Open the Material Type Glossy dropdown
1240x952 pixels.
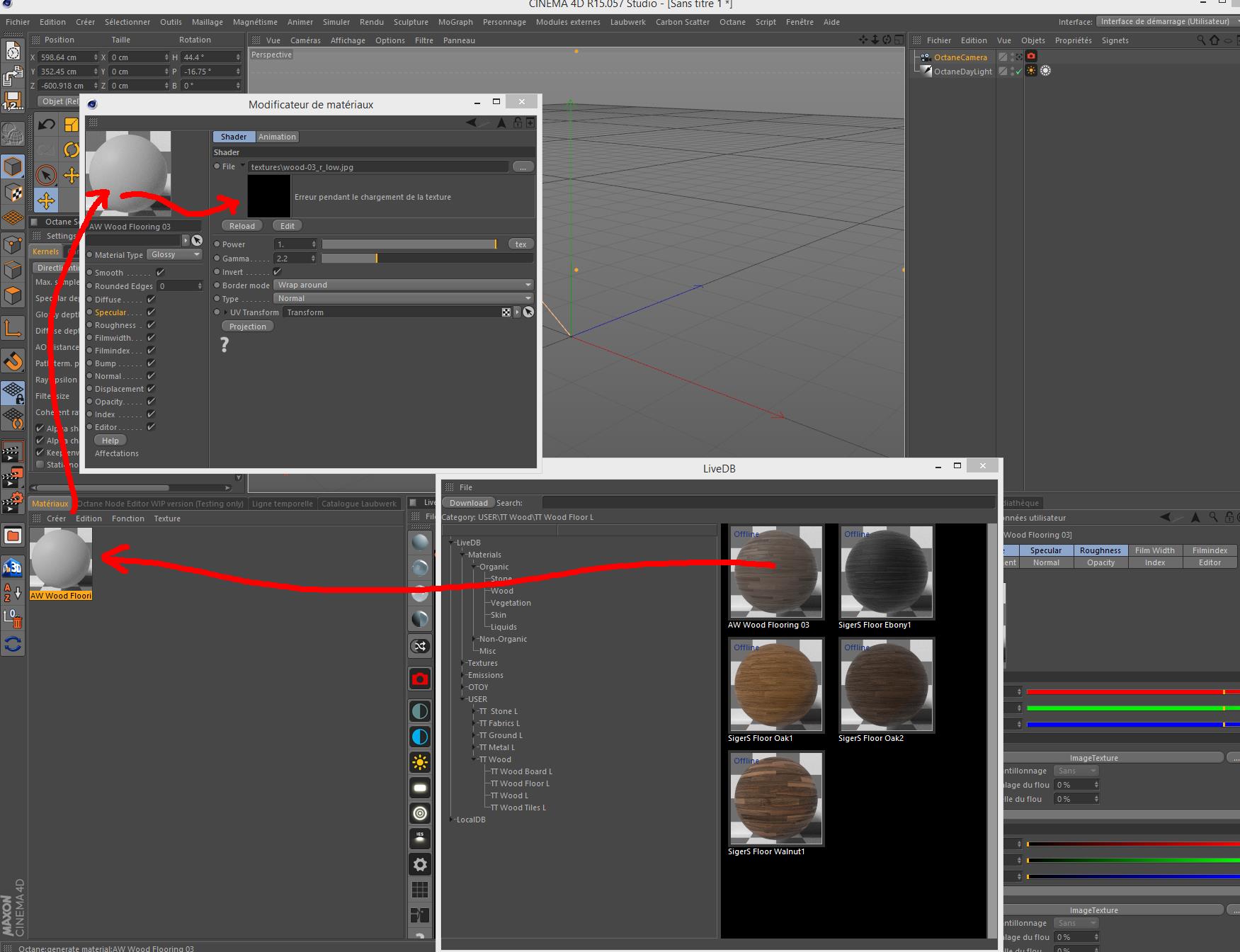175,254
